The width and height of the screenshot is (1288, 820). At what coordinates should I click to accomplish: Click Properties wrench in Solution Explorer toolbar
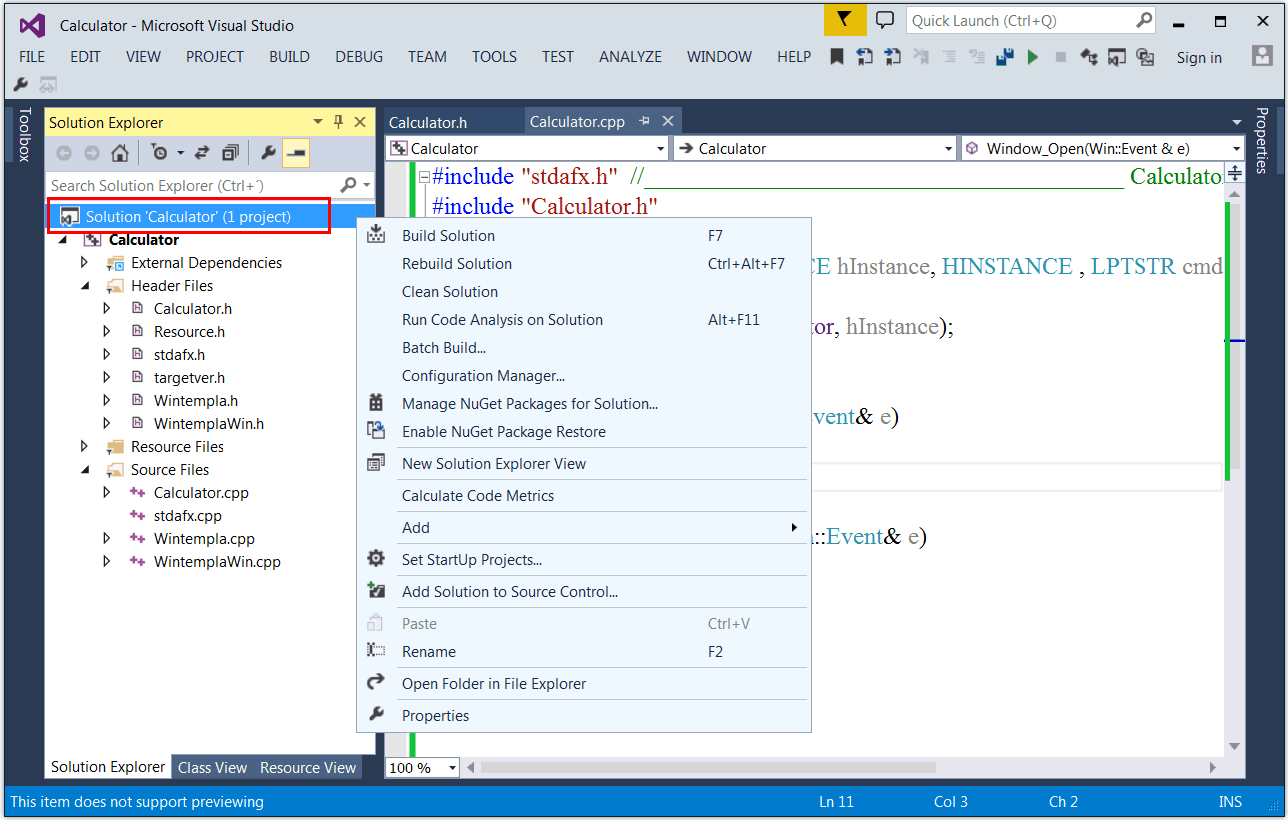tap(268, 153)
